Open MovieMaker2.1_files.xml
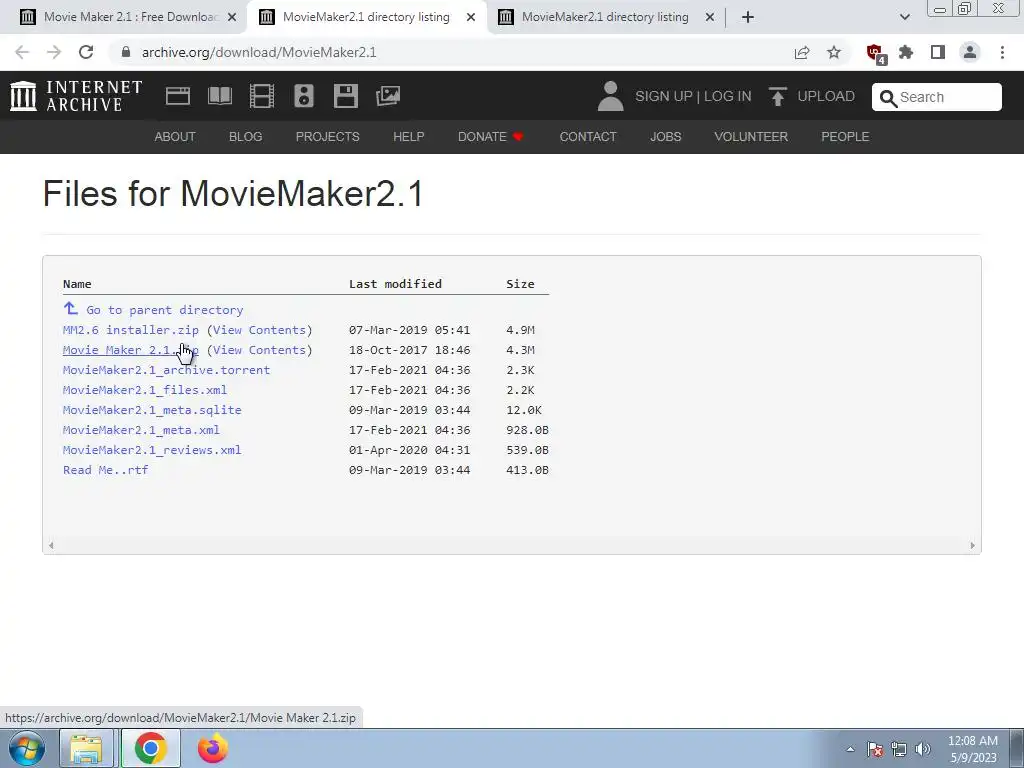This screenshot has width=1024, height=768. 145,390
